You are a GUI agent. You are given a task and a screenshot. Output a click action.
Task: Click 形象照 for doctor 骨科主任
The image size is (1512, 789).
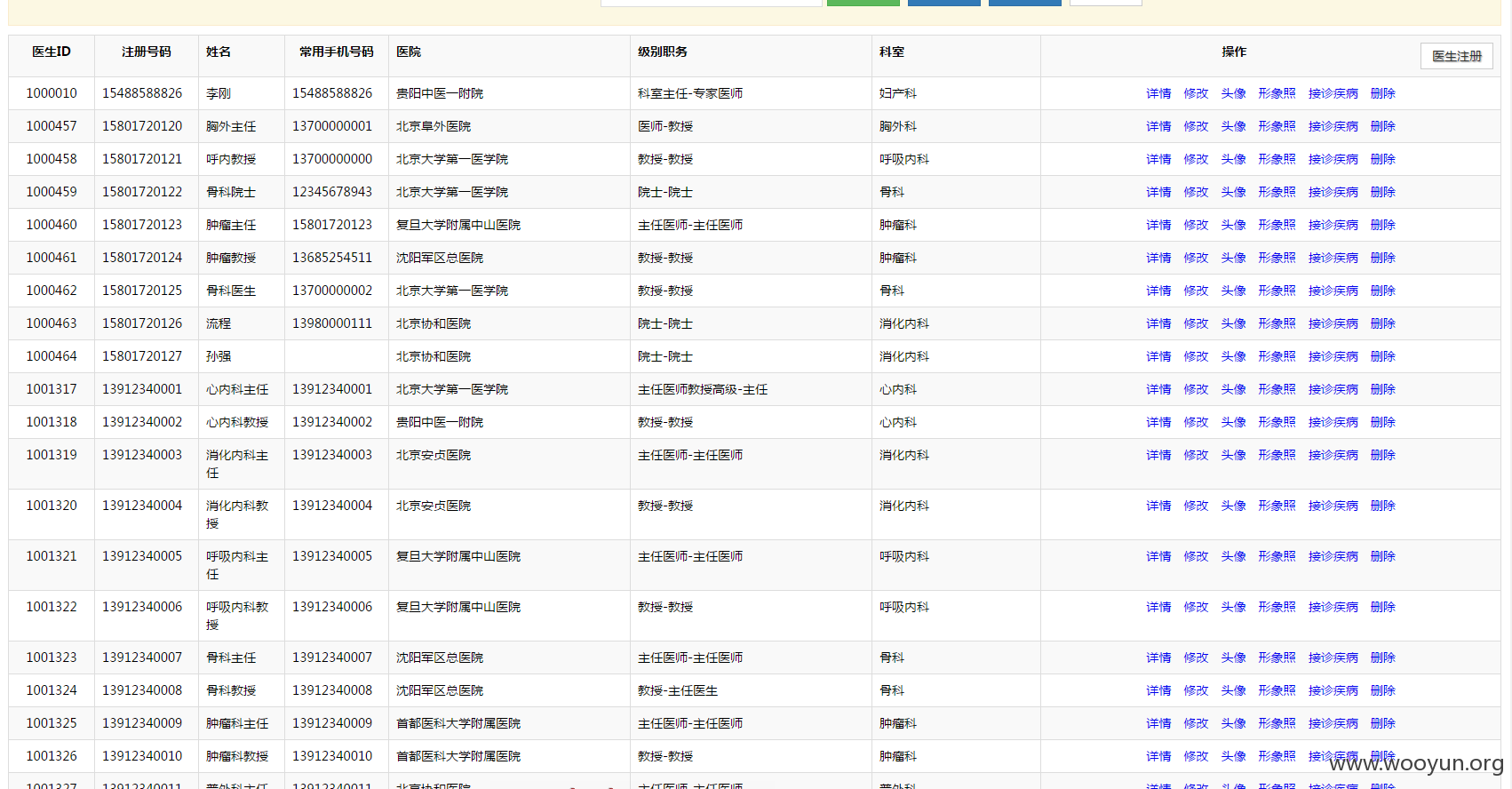pos(1277,657)
